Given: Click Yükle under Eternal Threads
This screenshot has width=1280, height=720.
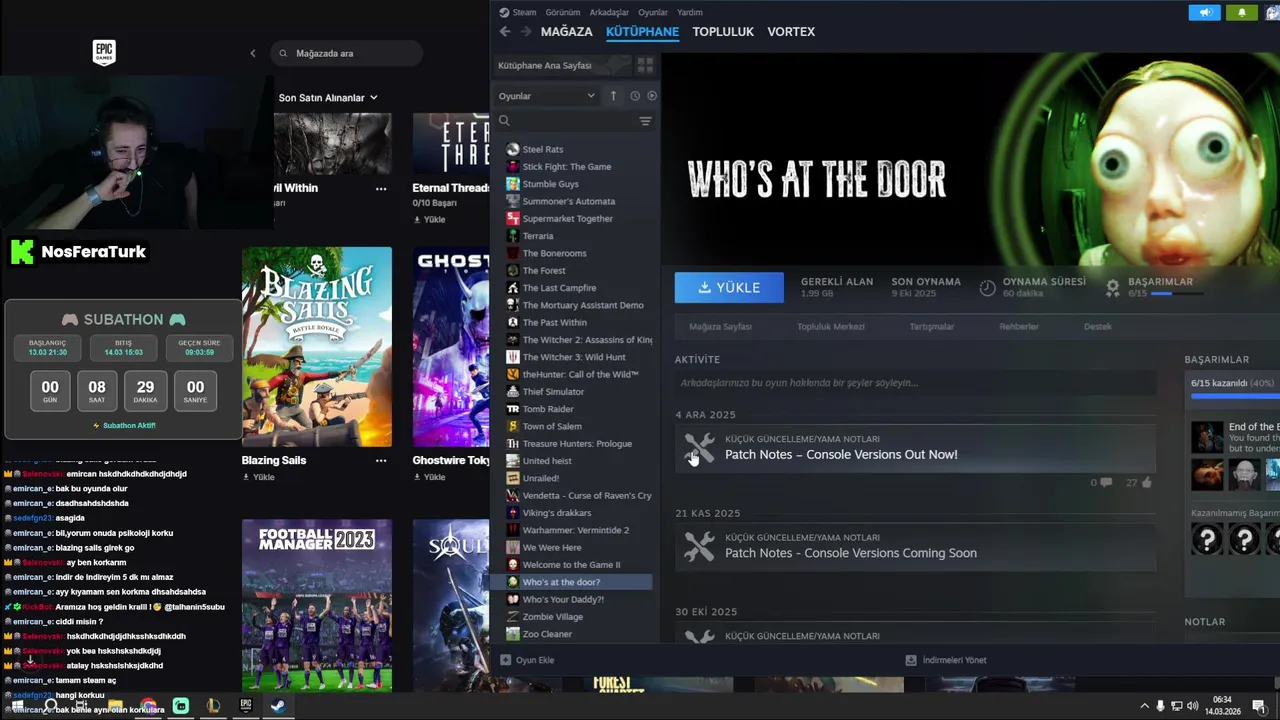Looking at the screenshot, I should point(429,219).
